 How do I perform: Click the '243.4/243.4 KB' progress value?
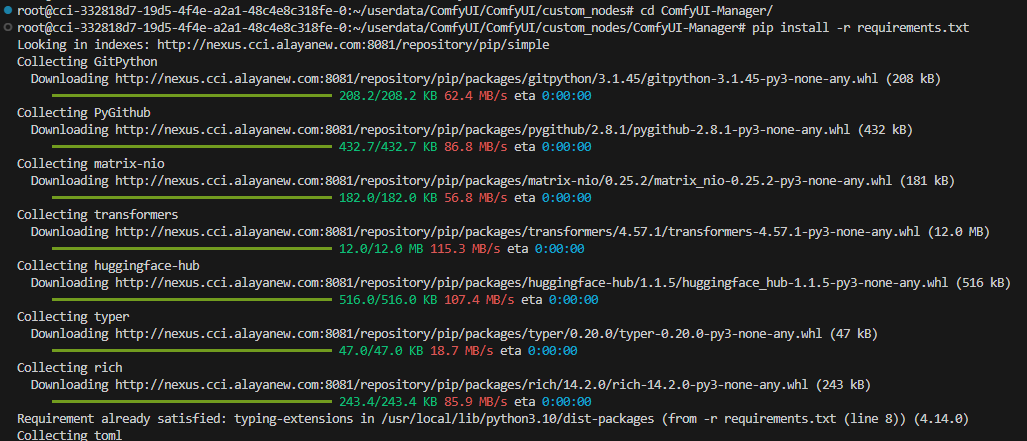[388, 402]
